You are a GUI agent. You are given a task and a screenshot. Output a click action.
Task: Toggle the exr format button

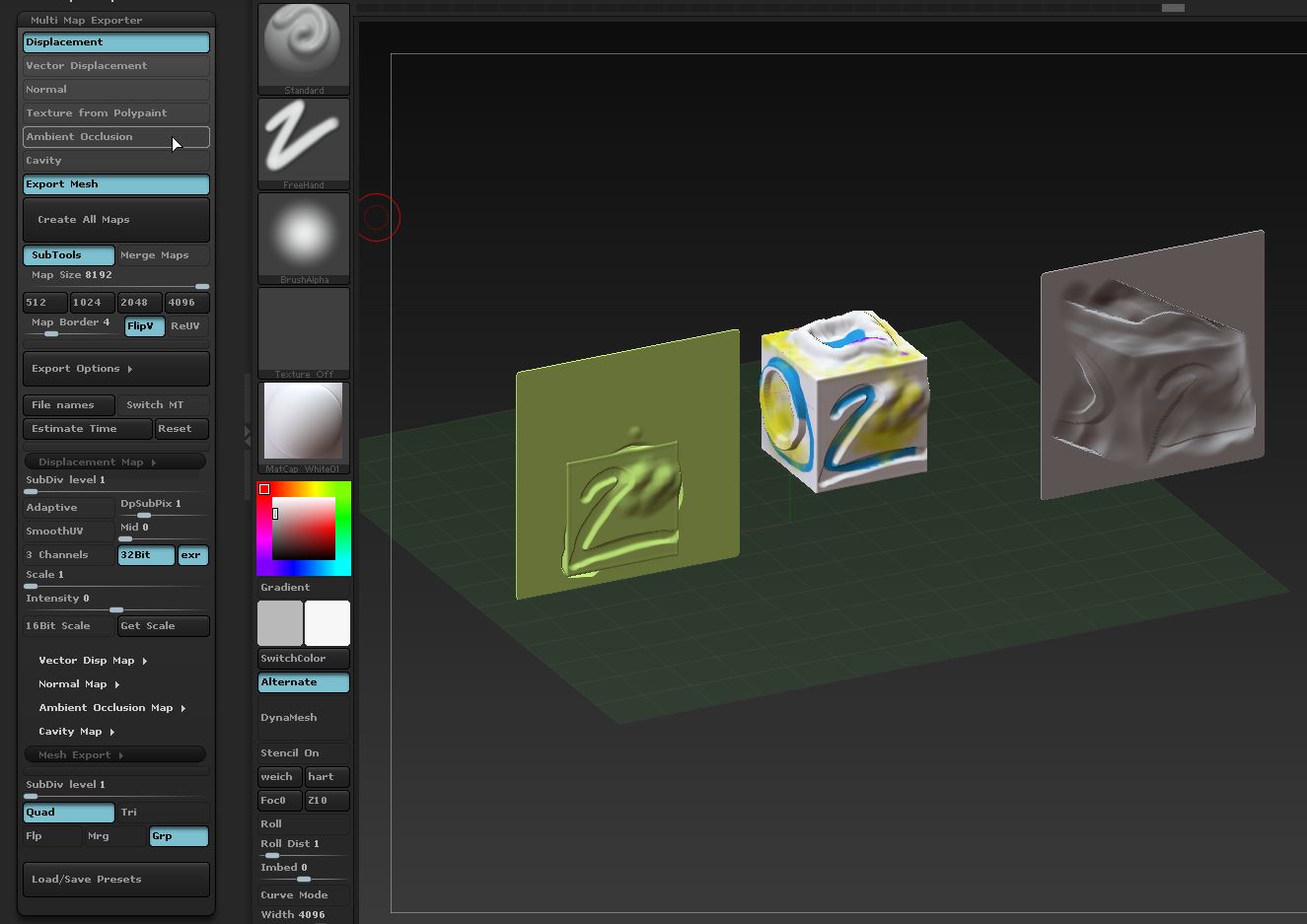193,555
